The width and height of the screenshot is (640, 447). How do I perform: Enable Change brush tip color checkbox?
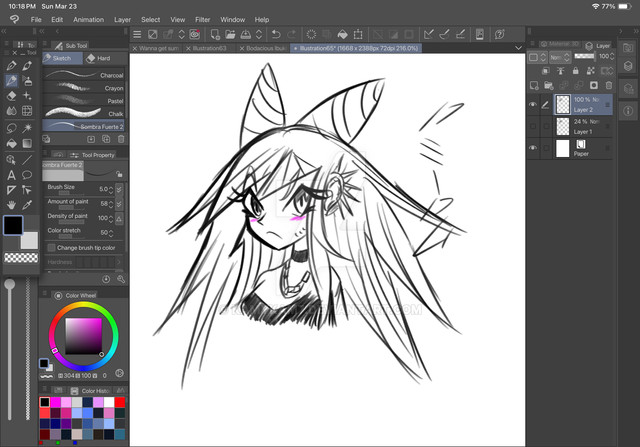coord(50,247)
